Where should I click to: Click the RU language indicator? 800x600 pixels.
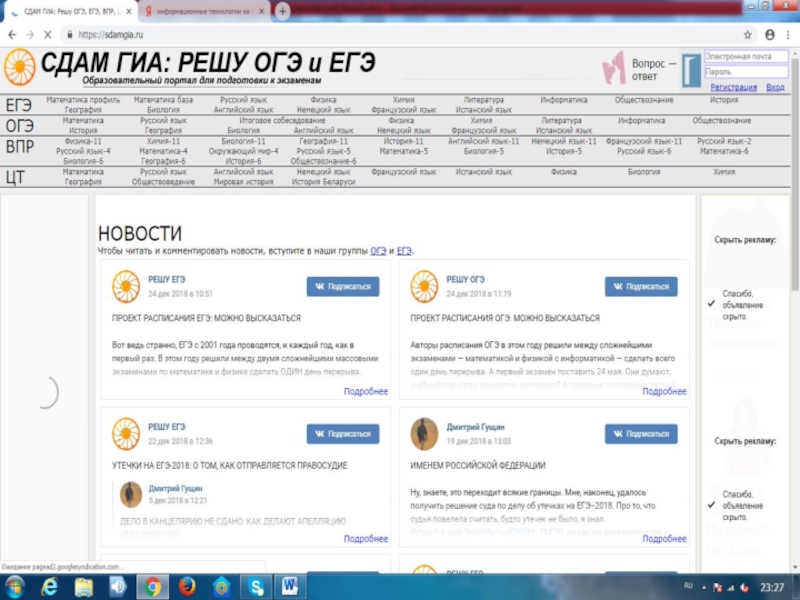coord(688,585)
